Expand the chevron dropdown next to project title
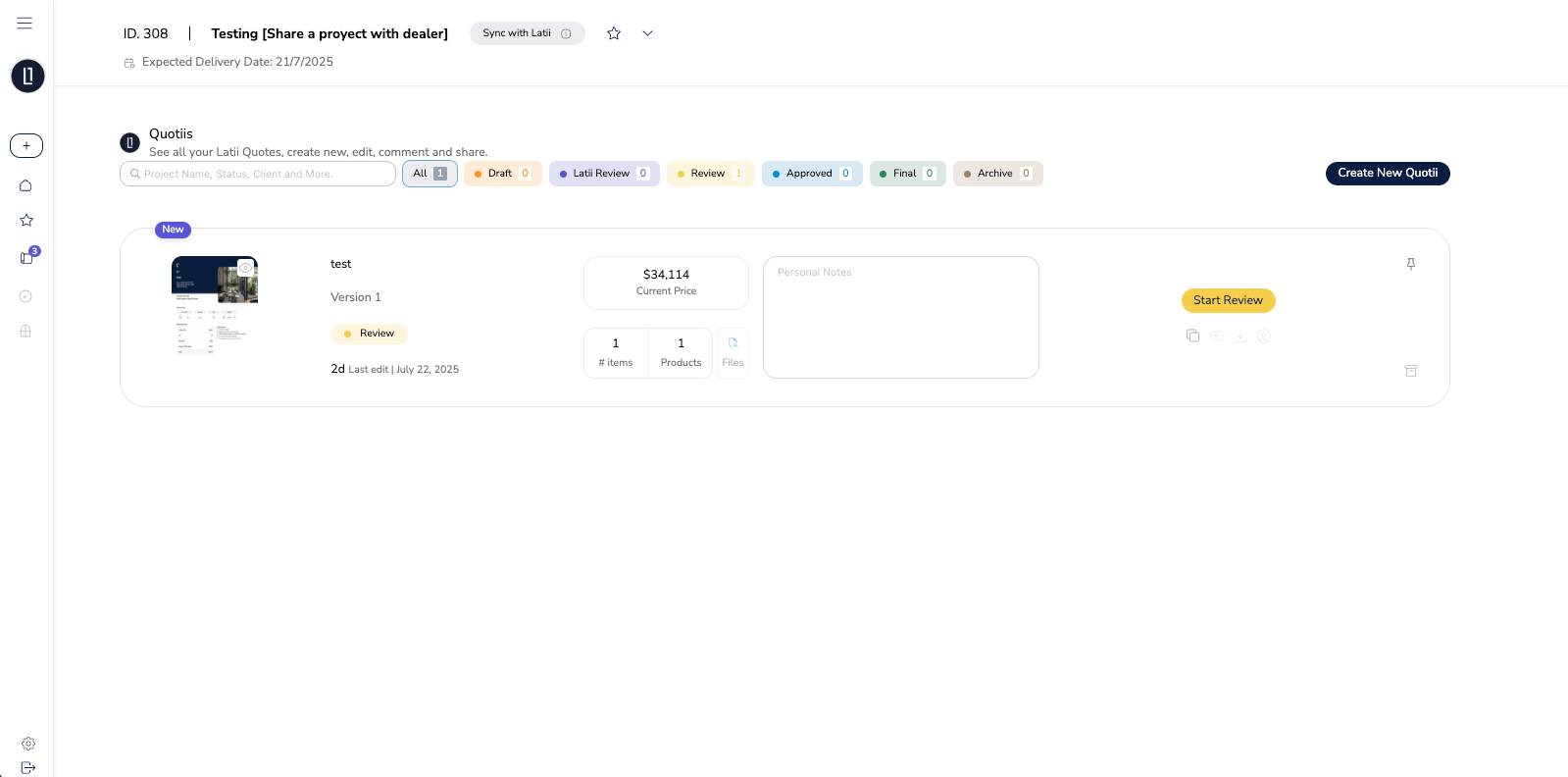This screenshot has width=1568, height=777. pos(647,33)
